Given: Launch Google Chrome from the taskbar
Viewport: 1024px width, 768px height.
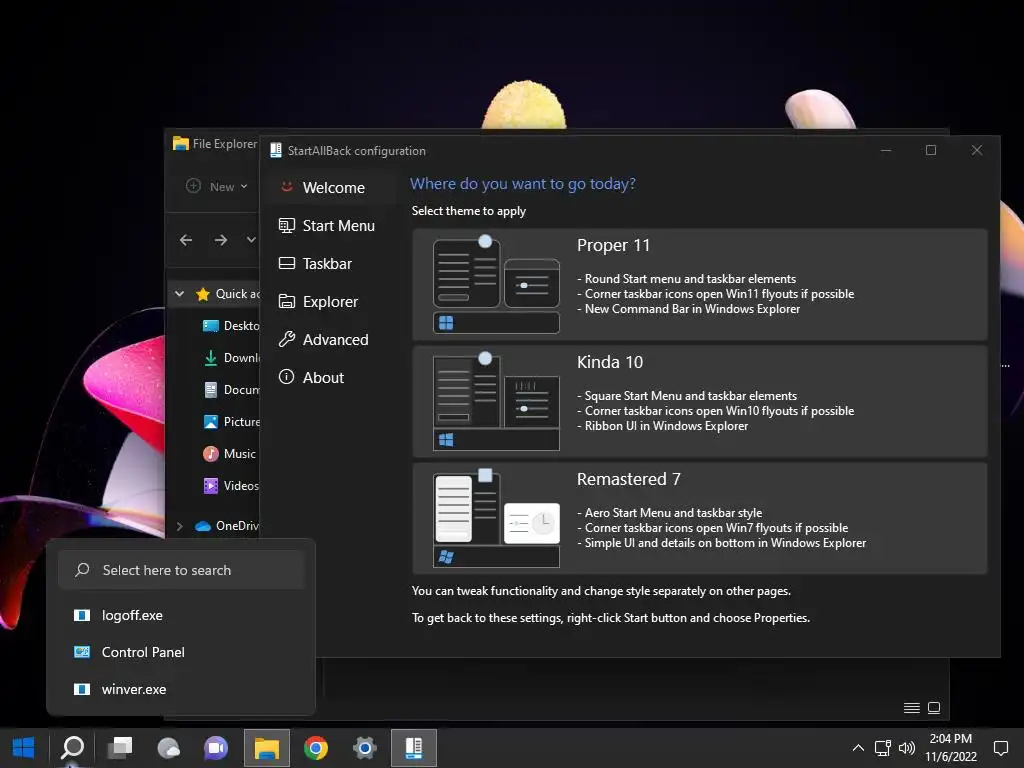Looking at the screenshot, I should (x=316, y=748).
